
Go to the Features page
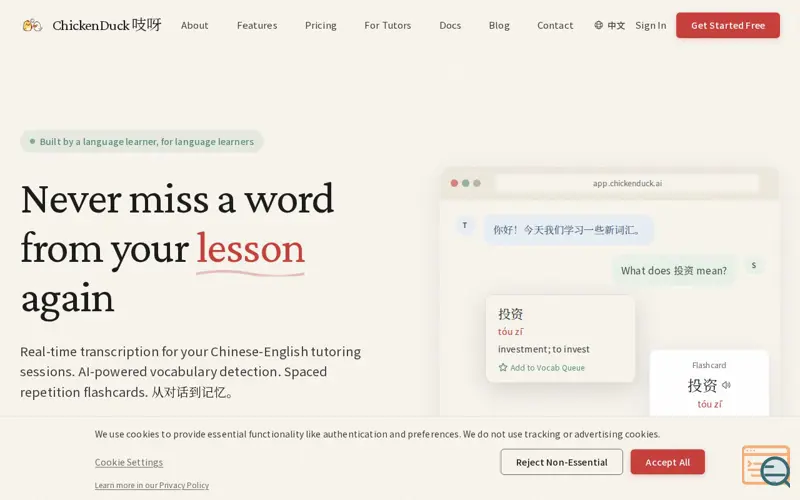pos(257,25)
